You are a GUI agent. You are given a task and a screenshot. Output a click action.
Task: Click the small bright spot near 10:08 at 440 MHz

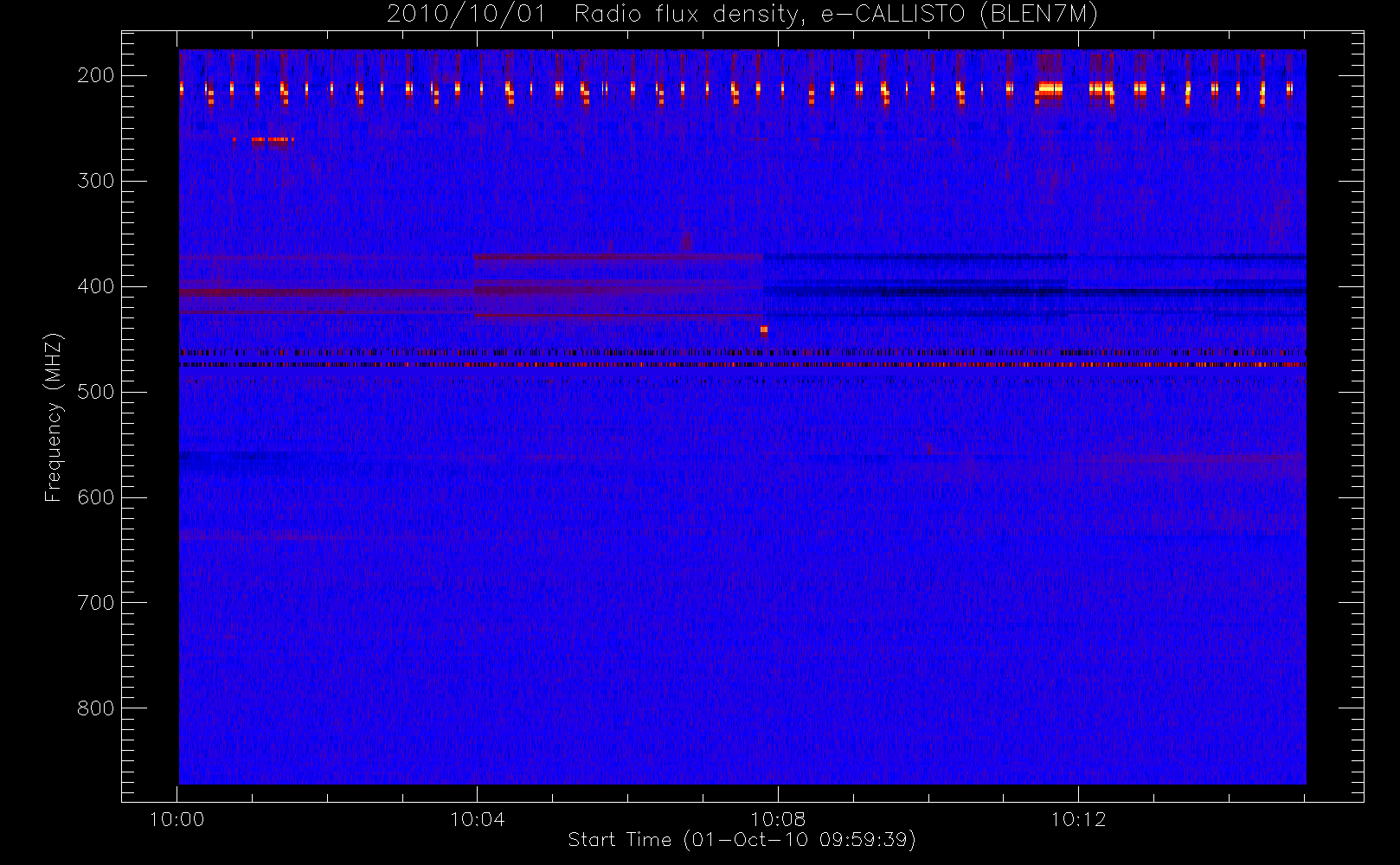tap(764, 330)
